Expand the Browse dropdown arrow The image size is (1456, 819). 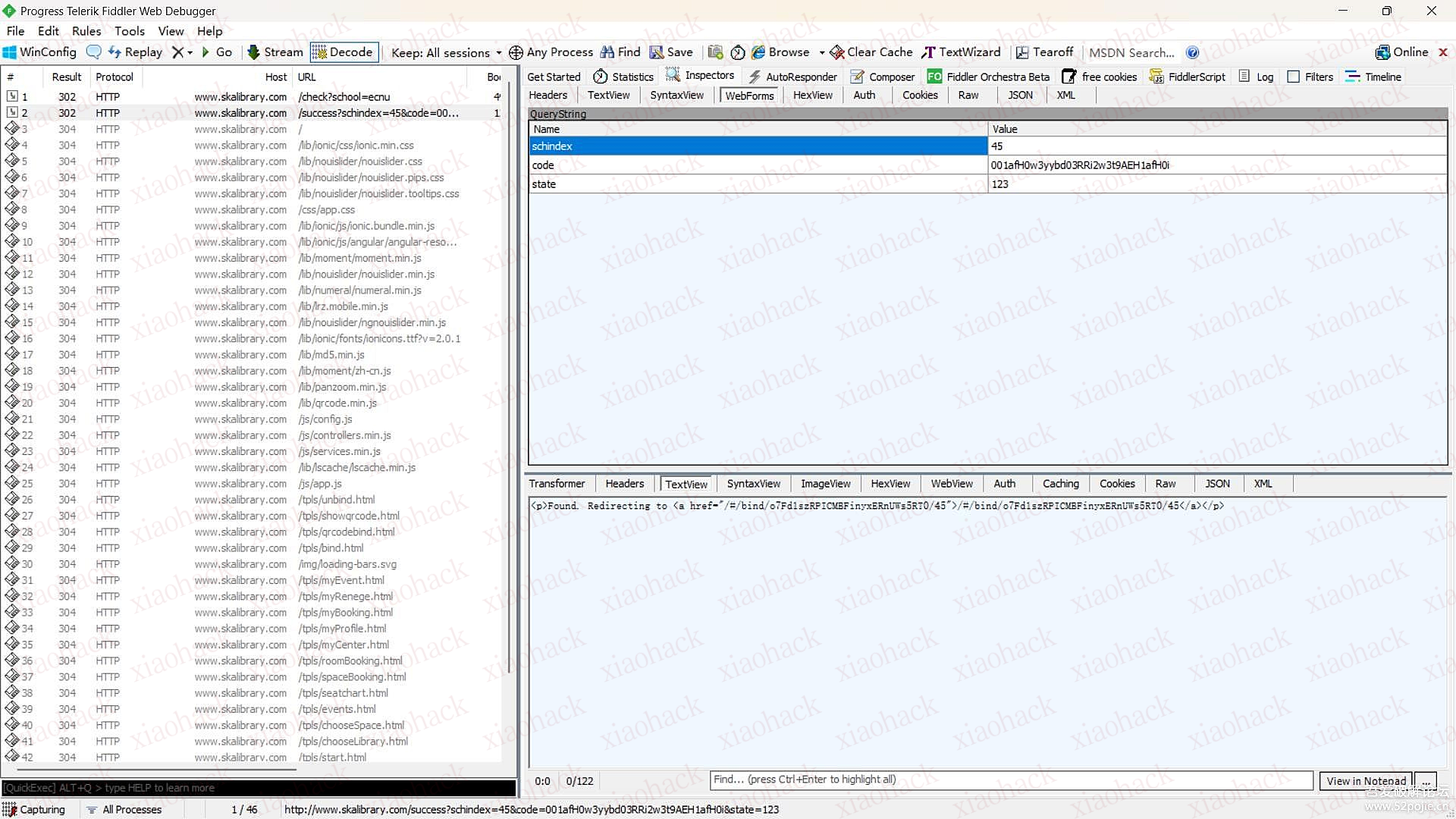pos(822,53)
